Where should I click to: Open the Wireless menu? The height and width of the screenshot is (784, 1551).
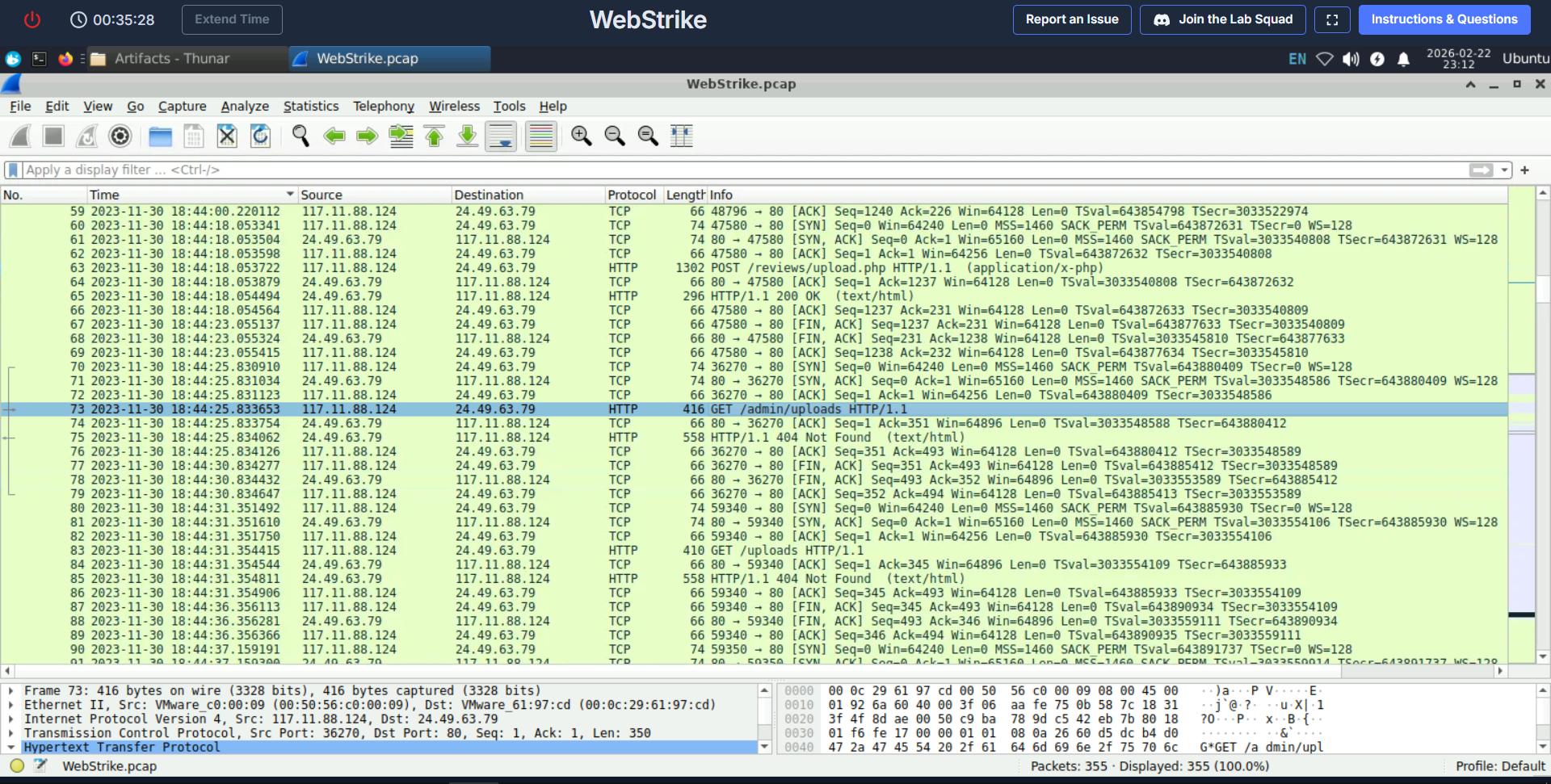(454, 107)
